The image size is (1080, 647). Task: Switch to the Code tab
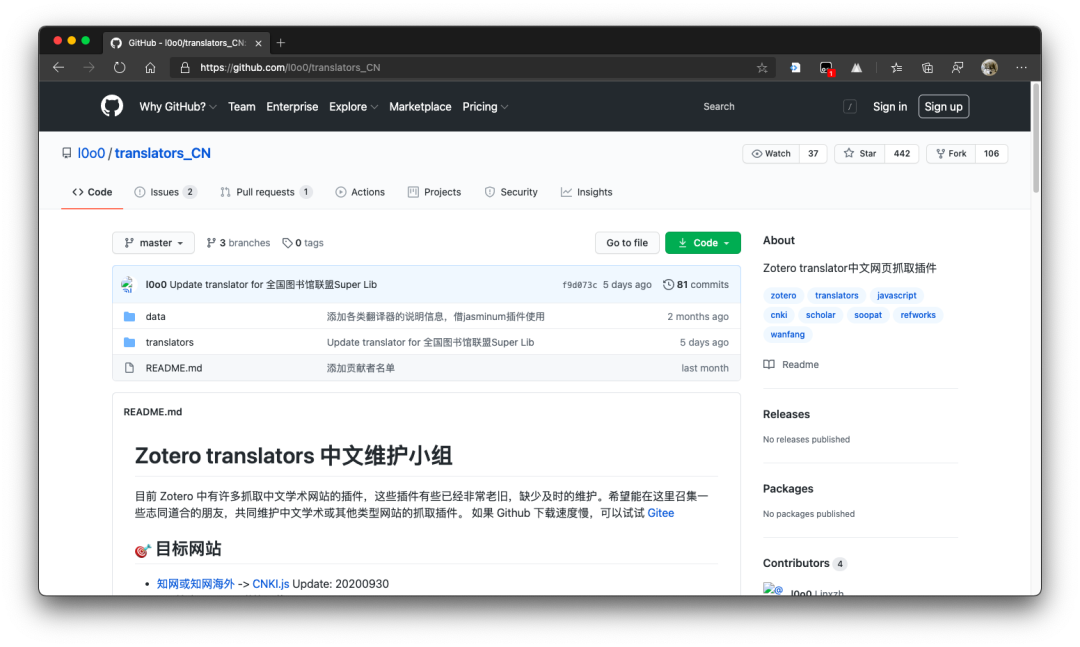coord(92,192)
